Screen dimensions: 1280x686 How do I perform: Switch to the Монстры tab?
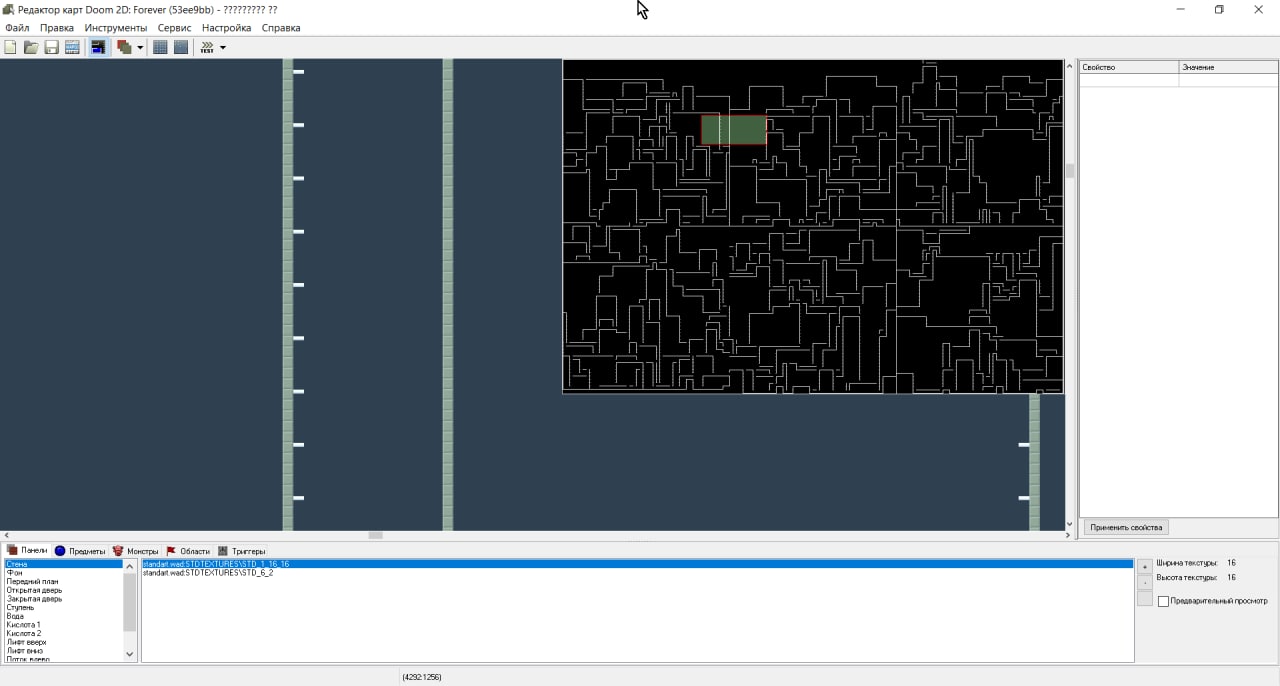tap(136, 551)
